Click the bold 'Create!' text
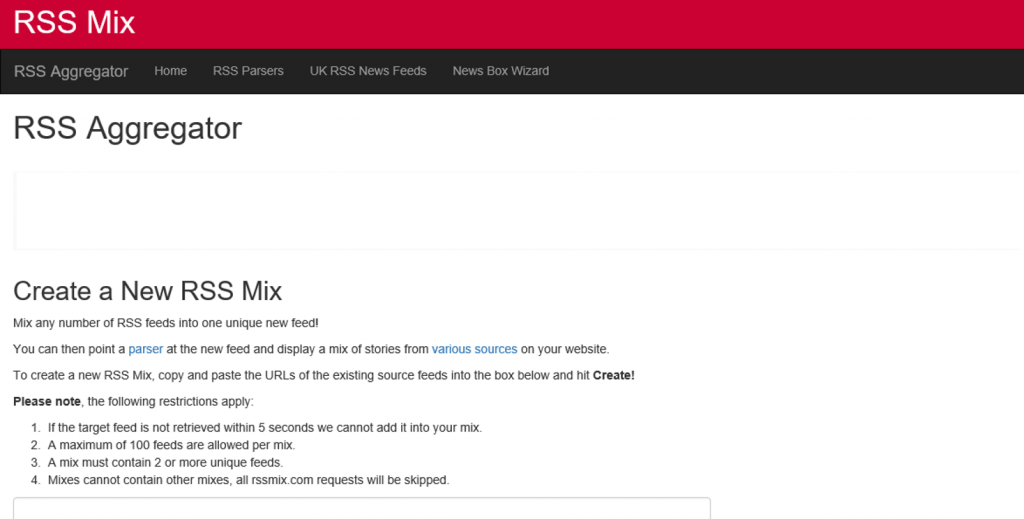1024x519 pixels. (x=613, y=375)
